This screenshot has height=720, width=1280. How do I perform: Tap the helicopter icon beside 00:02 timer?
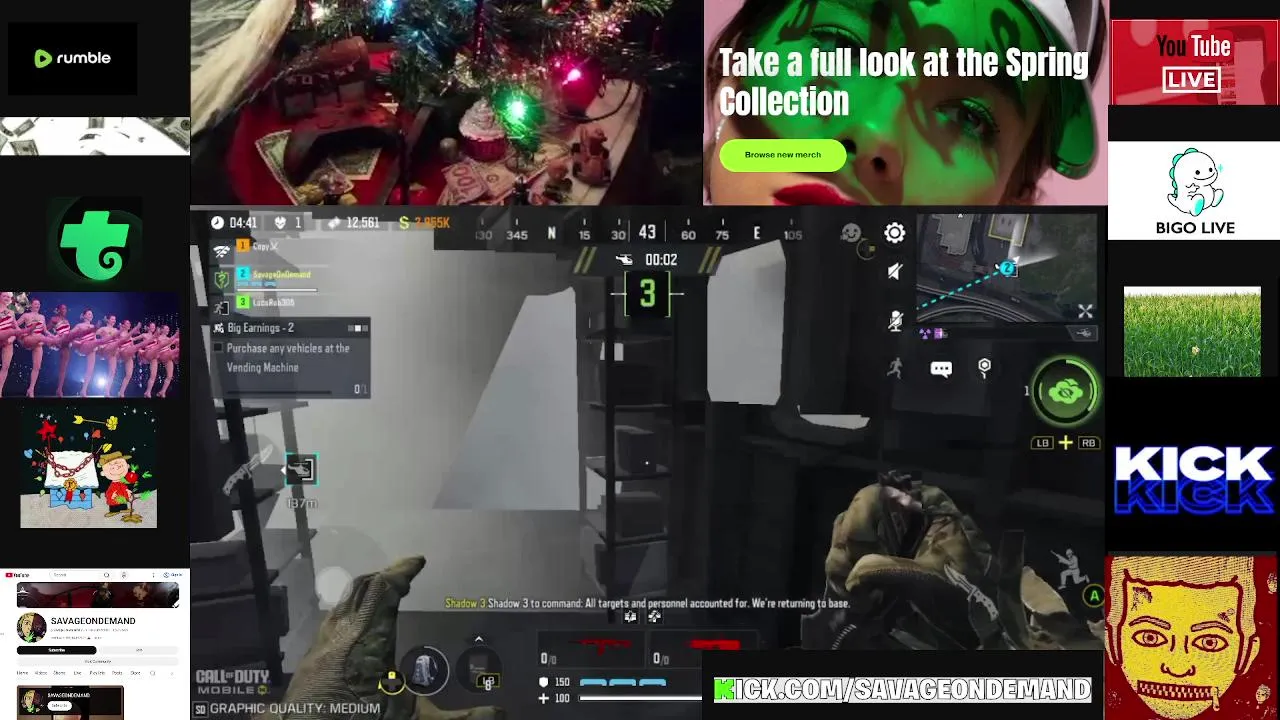click(624, 260)
